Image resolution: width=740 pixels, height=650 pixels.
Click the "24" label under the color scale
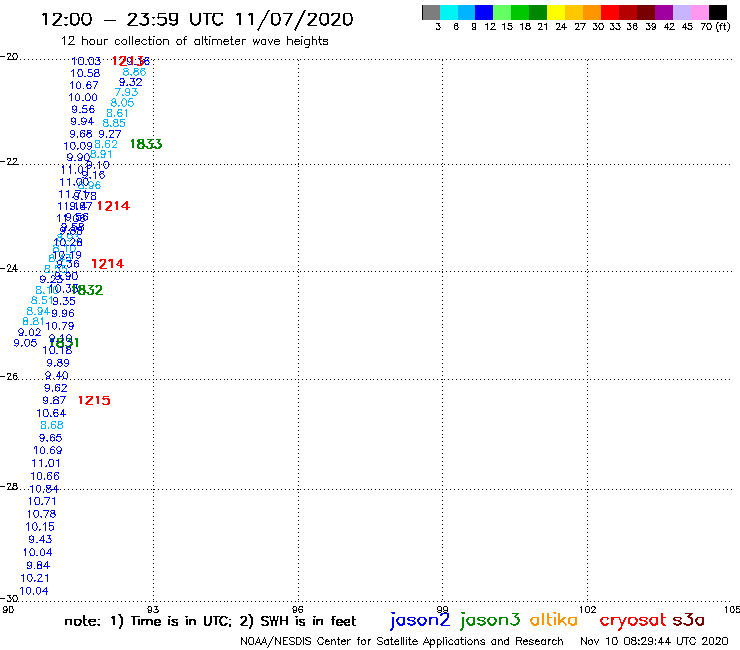[x=561, y=26]
